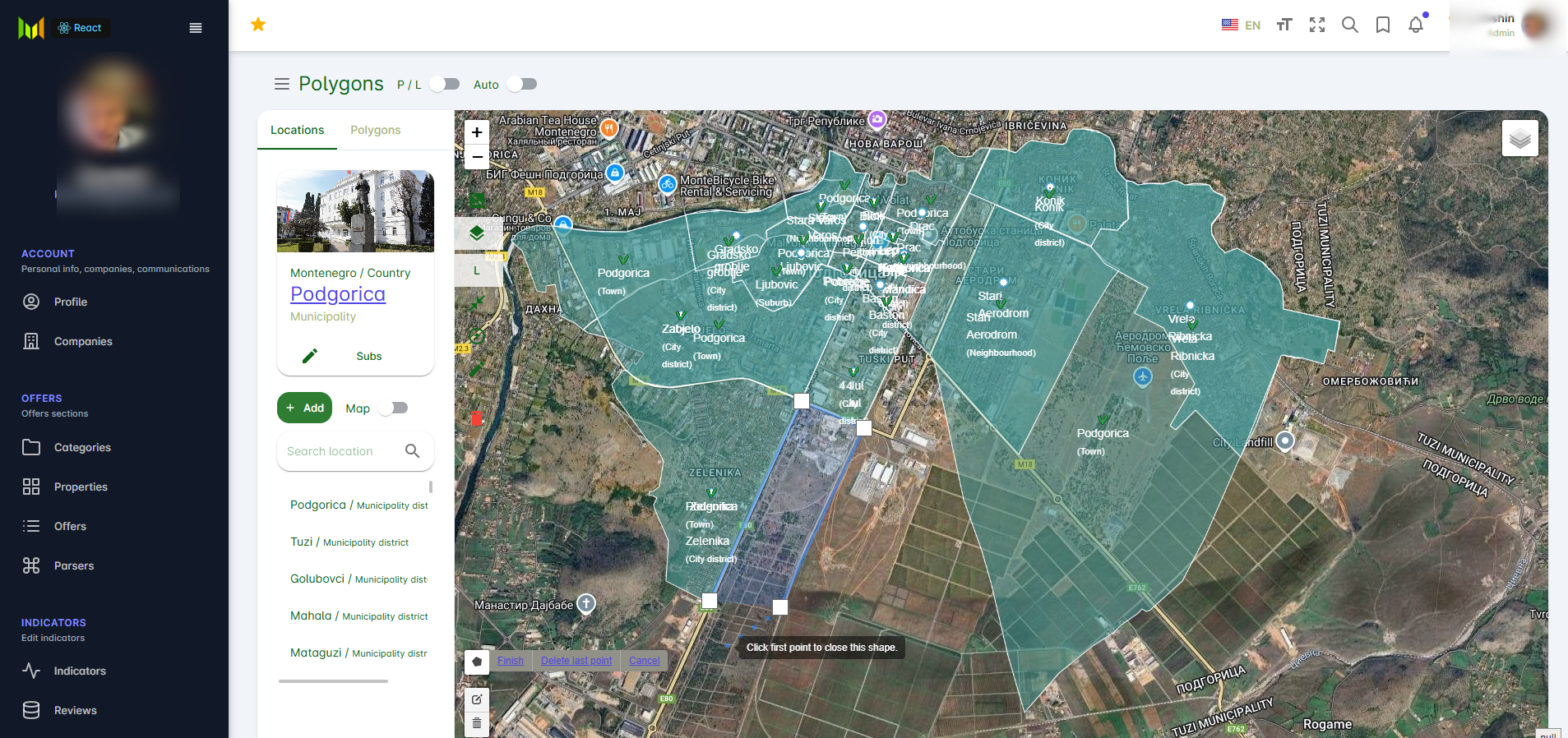Screen dimensions: 1568x738
Task: Click the Subs button on Podgorica card
Action: 369,356
